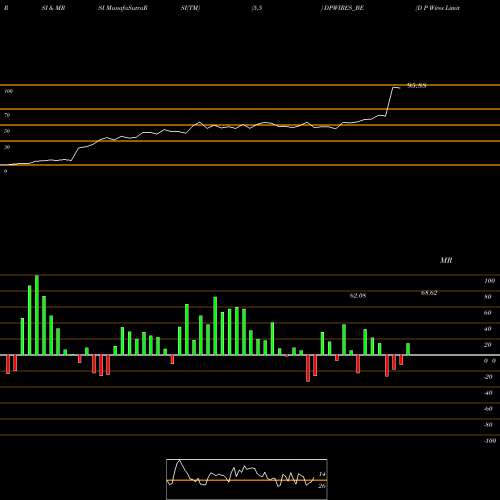Click the 0 label on the RSI left axis
The width and height of the screenshot is (500, 500).
pyautogui.click(x=5, y=171)
